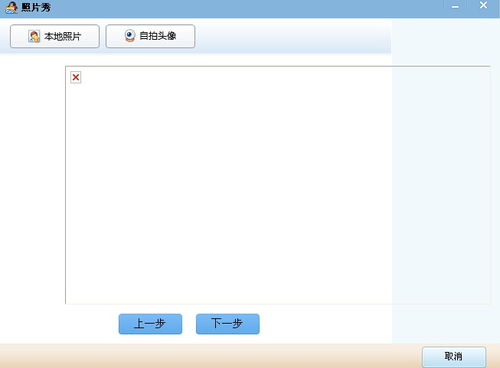Image resolution: width=500 pixels, height=368 pixels.
Task: Proceed with the 下一步 button
Action: tap(228, 324)
